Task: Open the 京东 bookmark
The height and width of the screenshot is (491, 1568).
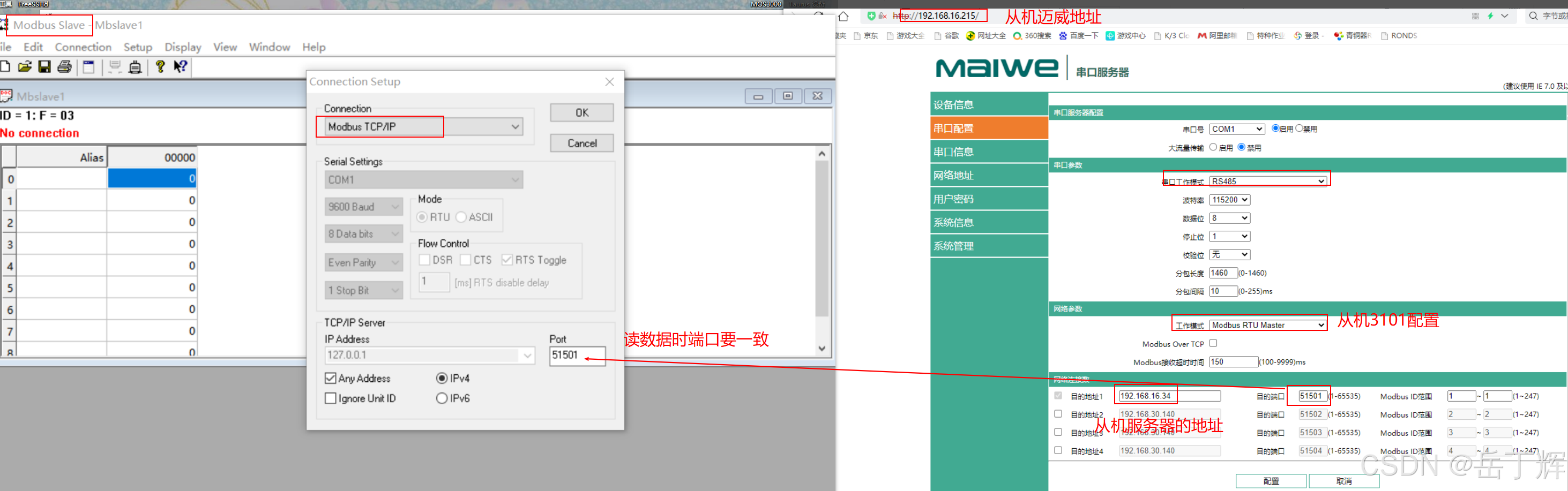Action: (865, 36)
